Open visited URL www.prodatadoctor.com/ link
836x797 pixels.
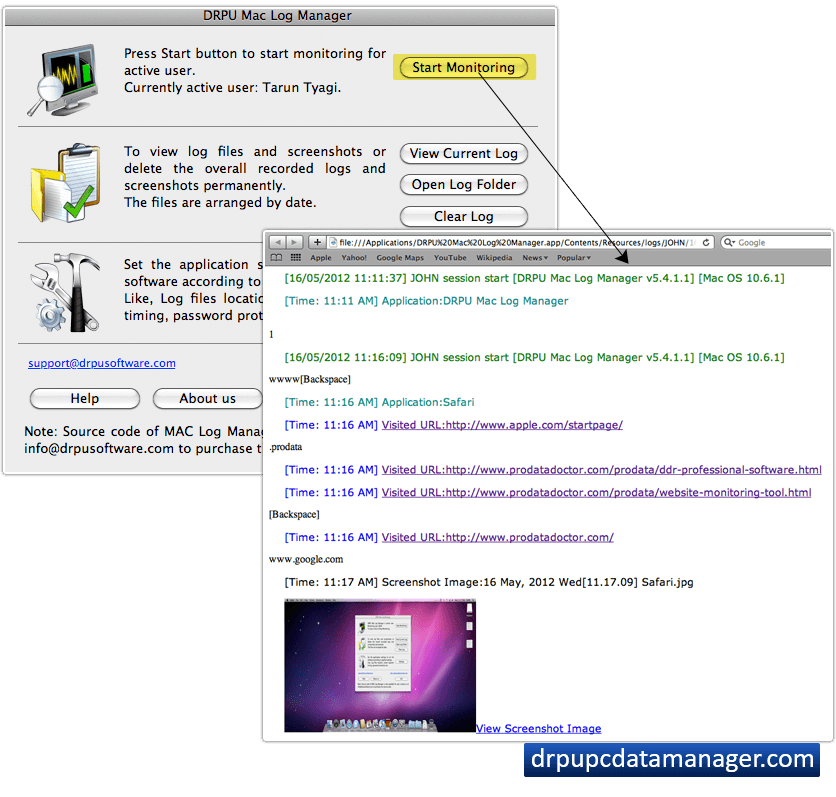497,537
